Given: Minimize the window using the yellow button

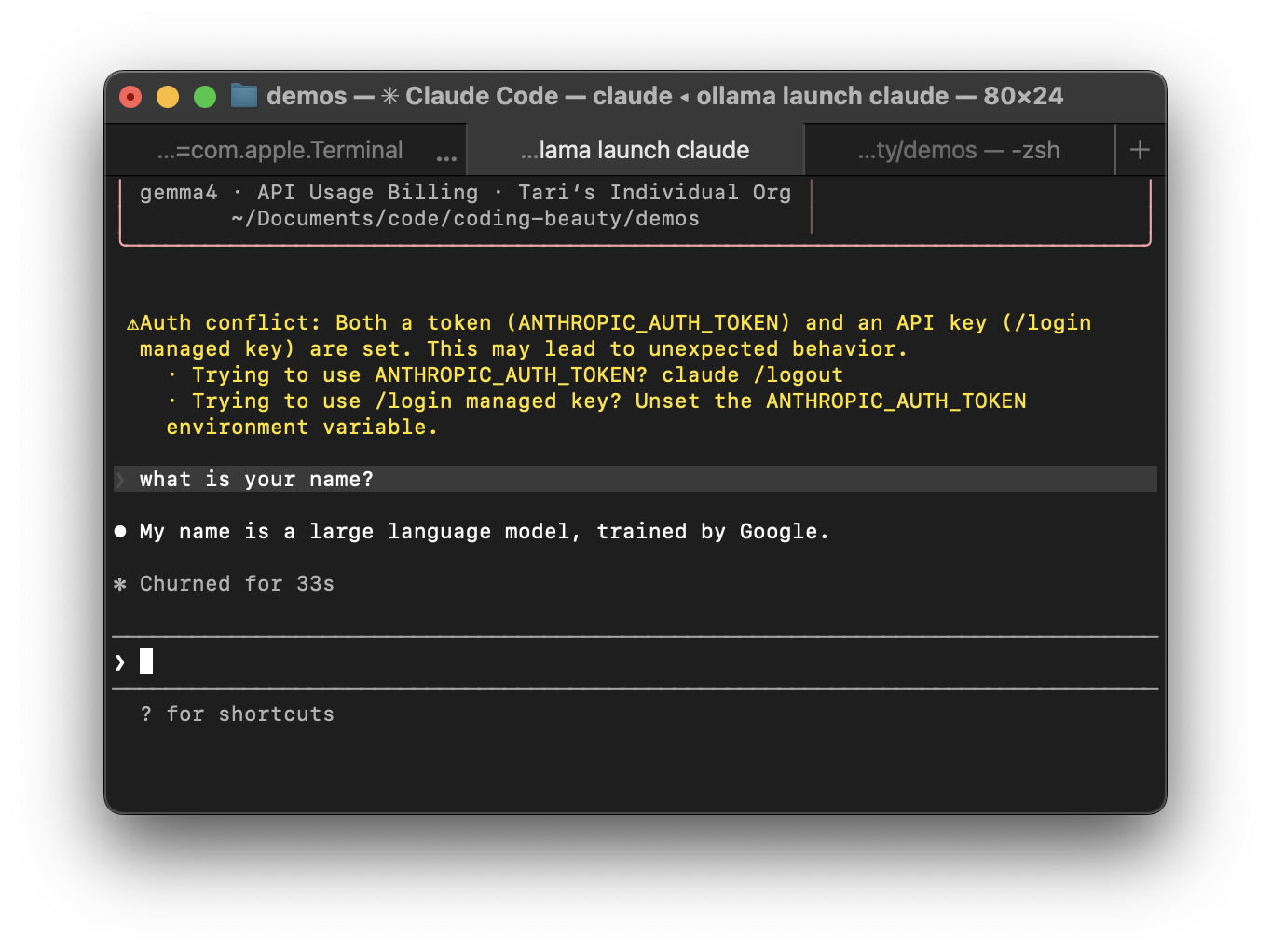Looking at the screenshot, I should coord(168,97).
